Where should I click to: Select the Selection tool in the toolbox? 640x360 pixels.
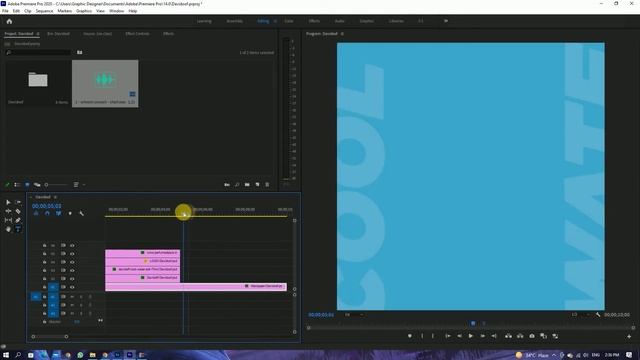(8, 202)
